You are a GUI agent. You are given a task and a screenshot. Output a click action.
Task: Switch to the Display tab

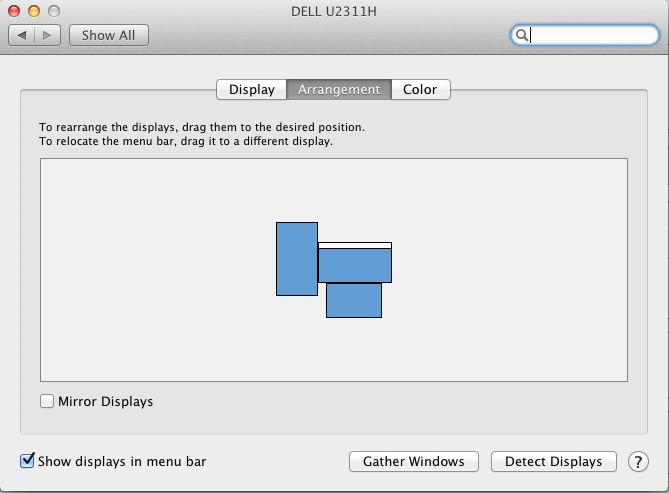252,89
